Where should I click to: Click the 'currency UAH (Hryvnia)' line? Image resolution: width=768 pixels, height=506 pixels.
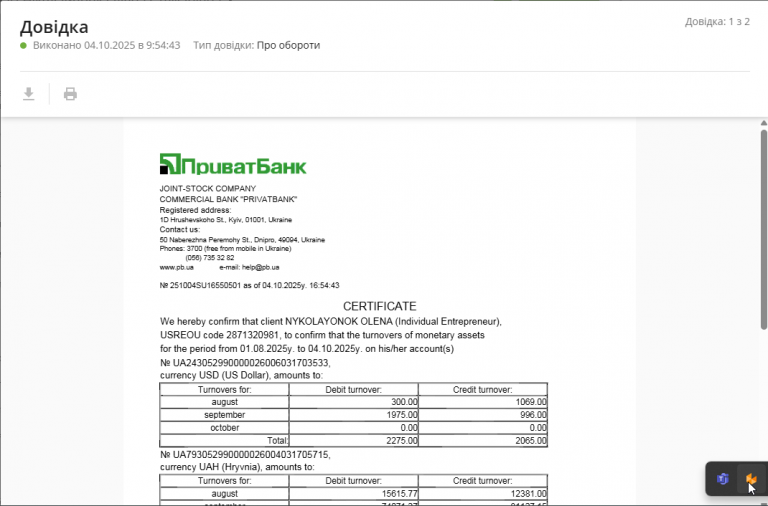click(238, 467)
